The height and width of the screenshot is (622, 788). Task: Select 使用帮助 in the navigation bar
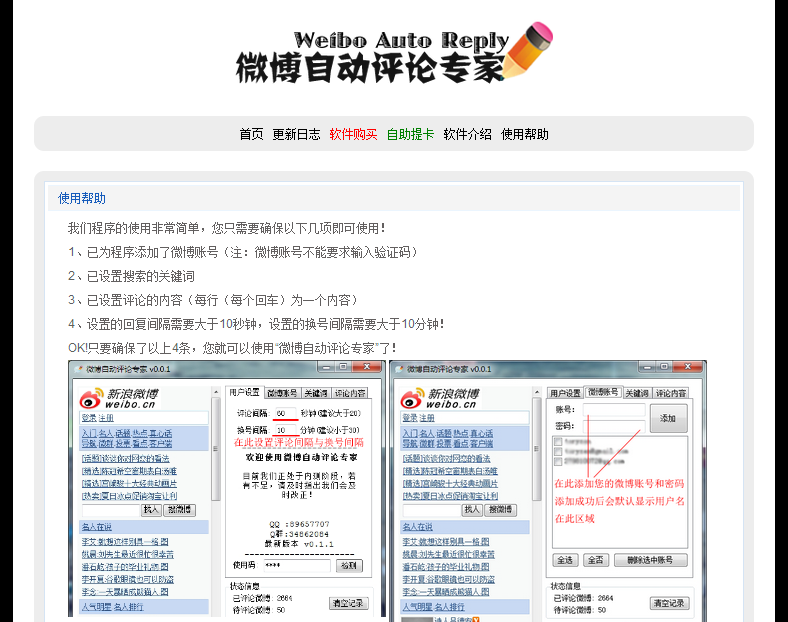[x=525, y=134]
